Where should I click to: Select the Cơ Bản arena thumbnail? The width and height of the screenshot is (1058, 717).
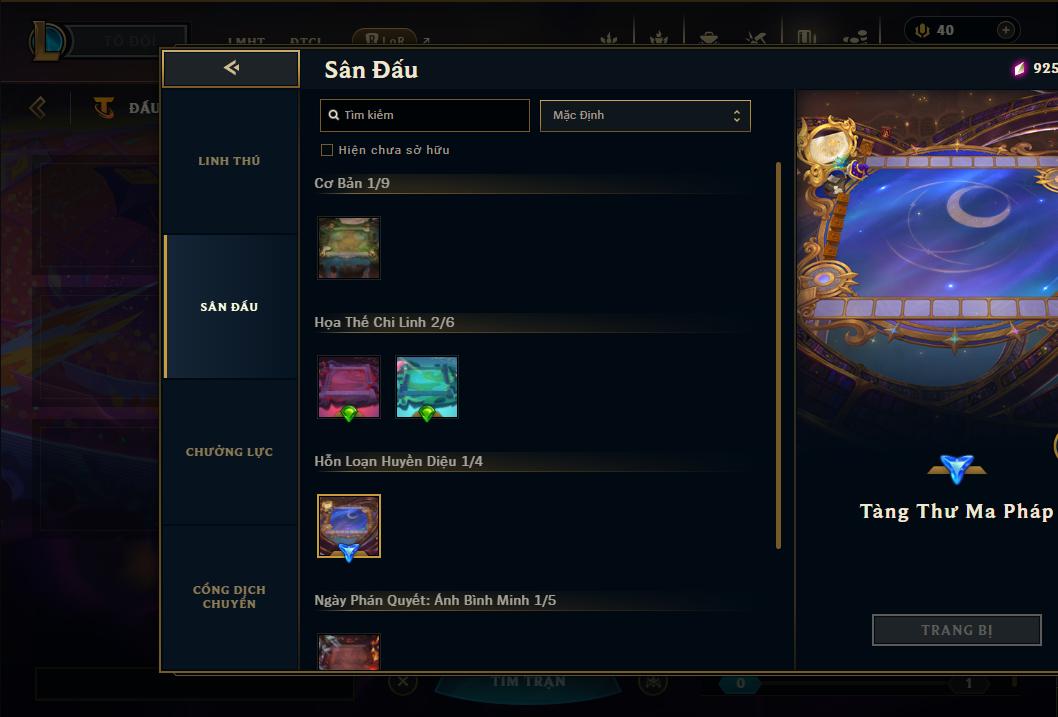(x=349, y=248)
